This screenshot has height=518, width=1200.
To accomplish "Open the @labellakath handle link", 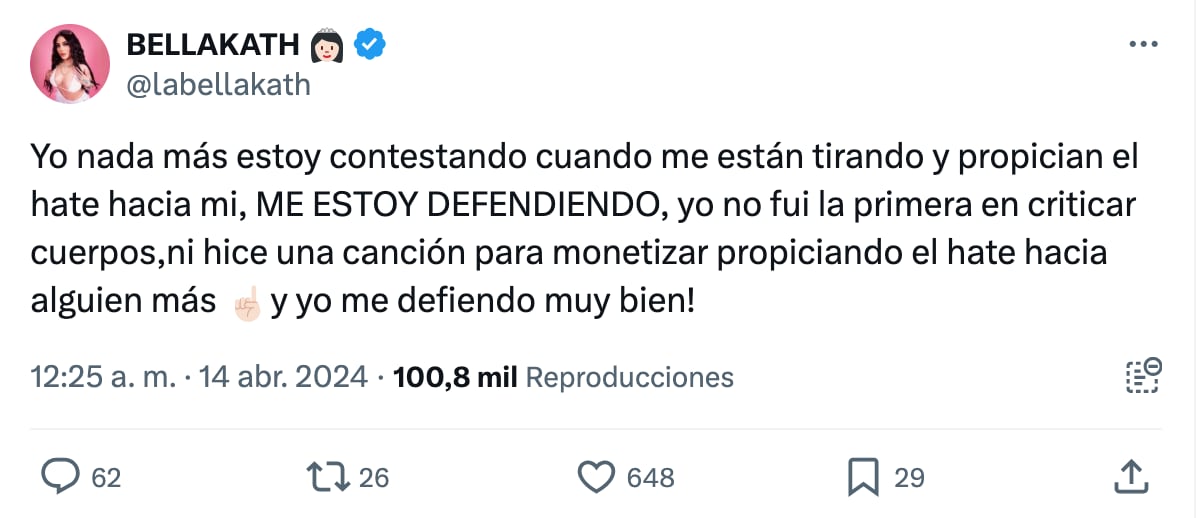I will click(218, 86).
